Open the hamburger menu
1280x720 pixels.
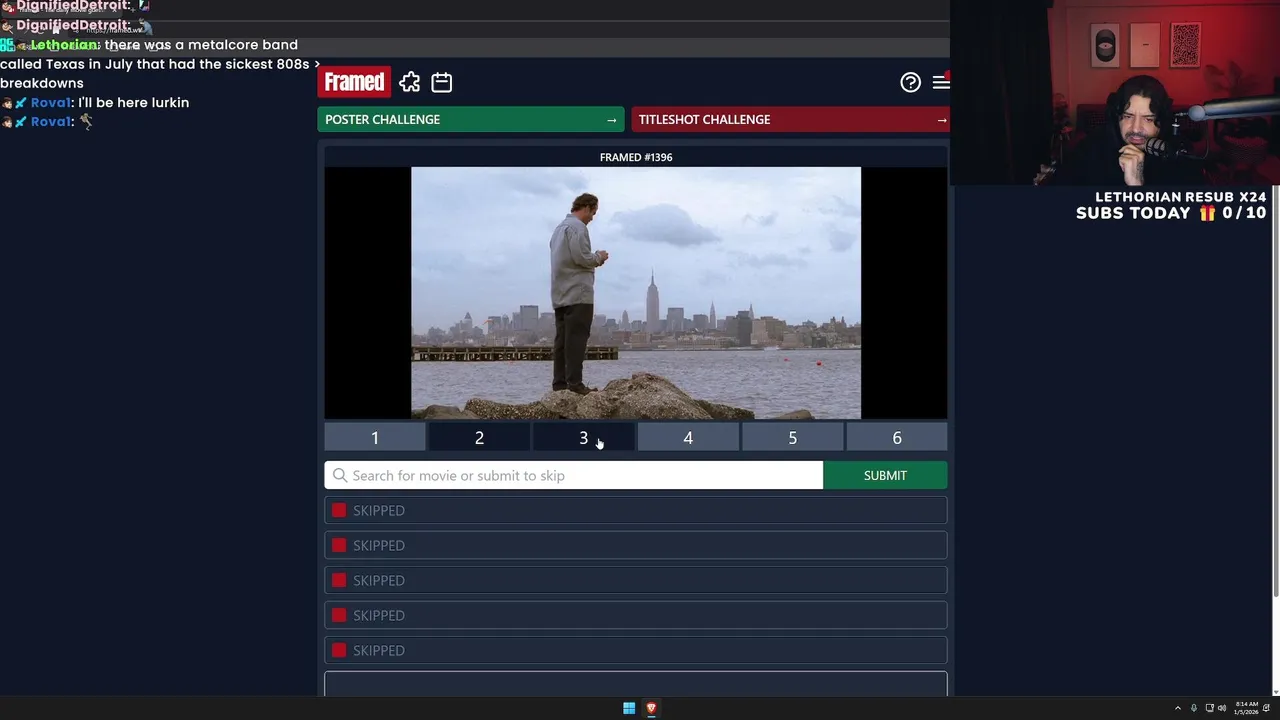point(941,82)
